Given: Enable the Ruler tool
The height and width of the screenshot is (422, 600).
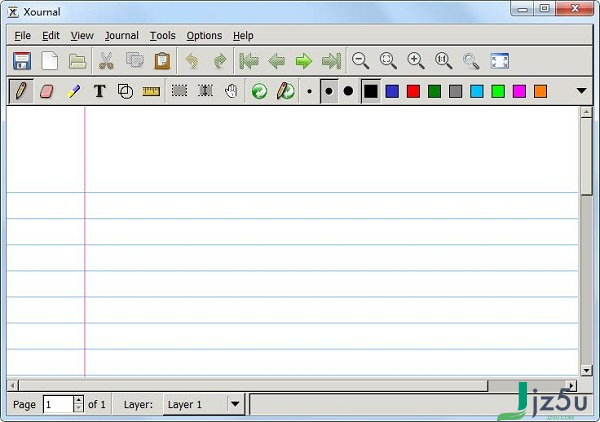Looking at the screenshot, I should tap(151, 91).
